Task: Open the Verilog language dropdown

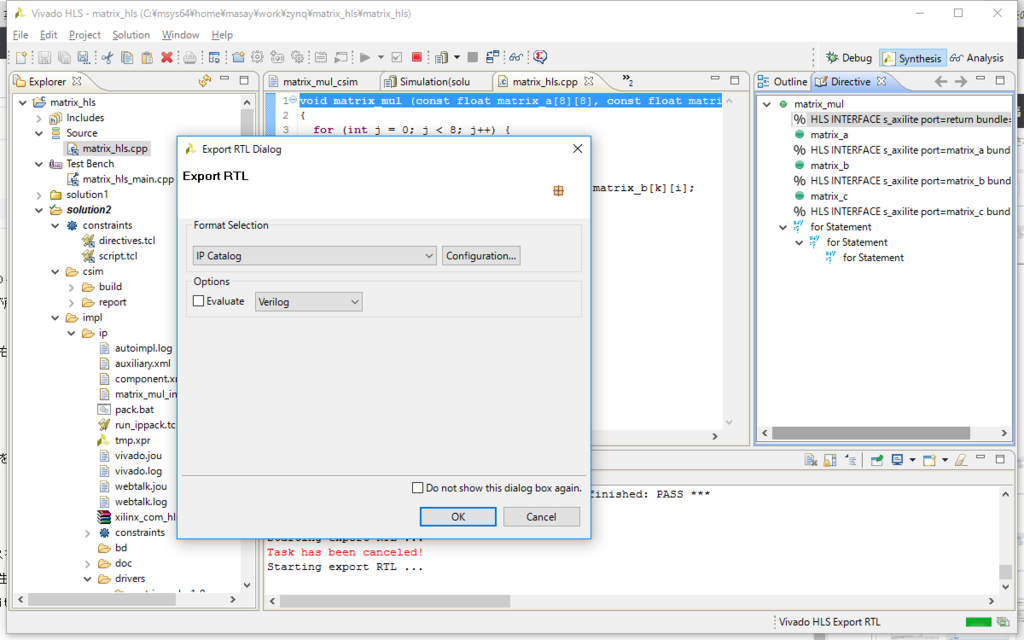Action: [308, 302]
